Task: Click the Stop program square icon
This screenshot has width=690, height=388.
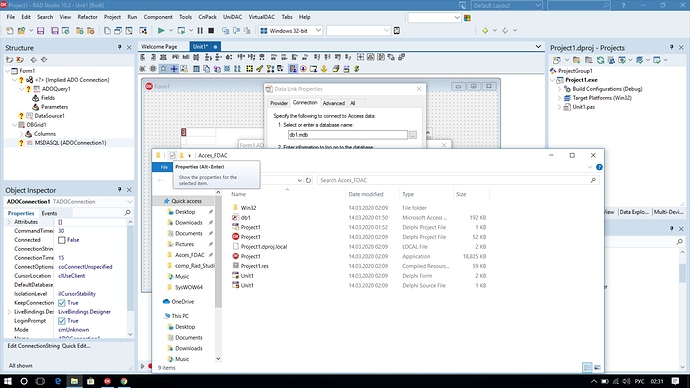Action: [x=211, y=31]
